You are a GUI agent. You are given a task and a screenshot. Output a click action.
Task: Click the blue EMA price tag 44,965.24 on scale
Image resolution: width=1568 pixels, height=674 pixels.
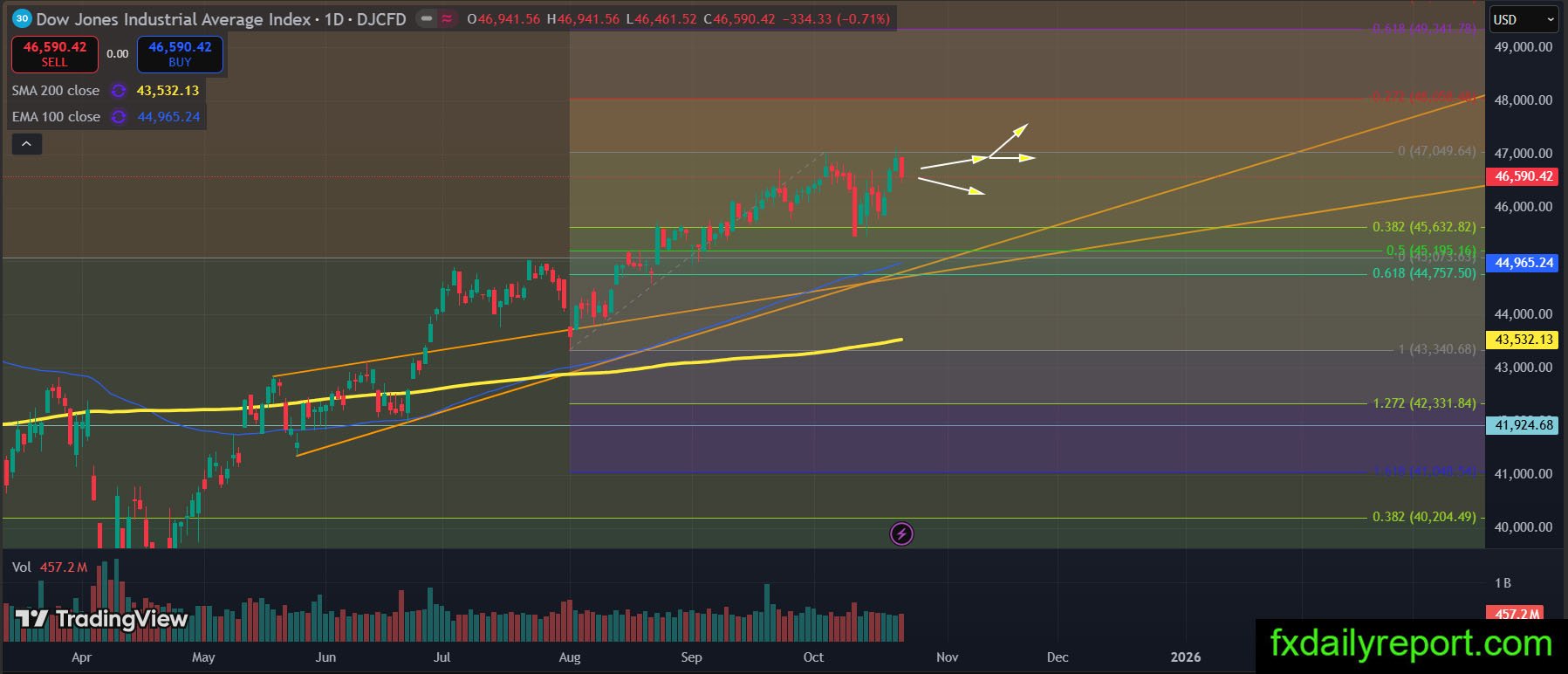[1523, 263]
